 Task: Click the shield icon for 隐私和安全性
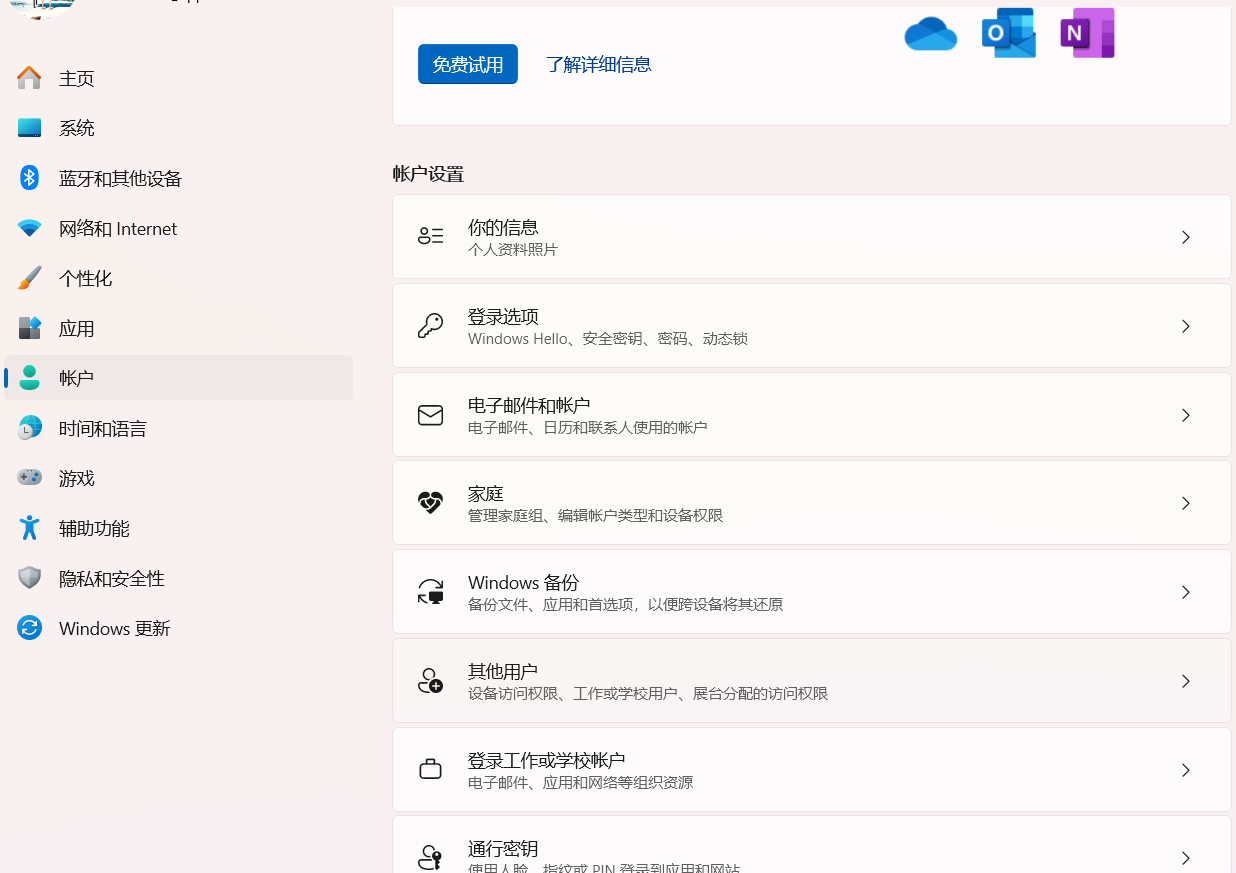point(29,578)
